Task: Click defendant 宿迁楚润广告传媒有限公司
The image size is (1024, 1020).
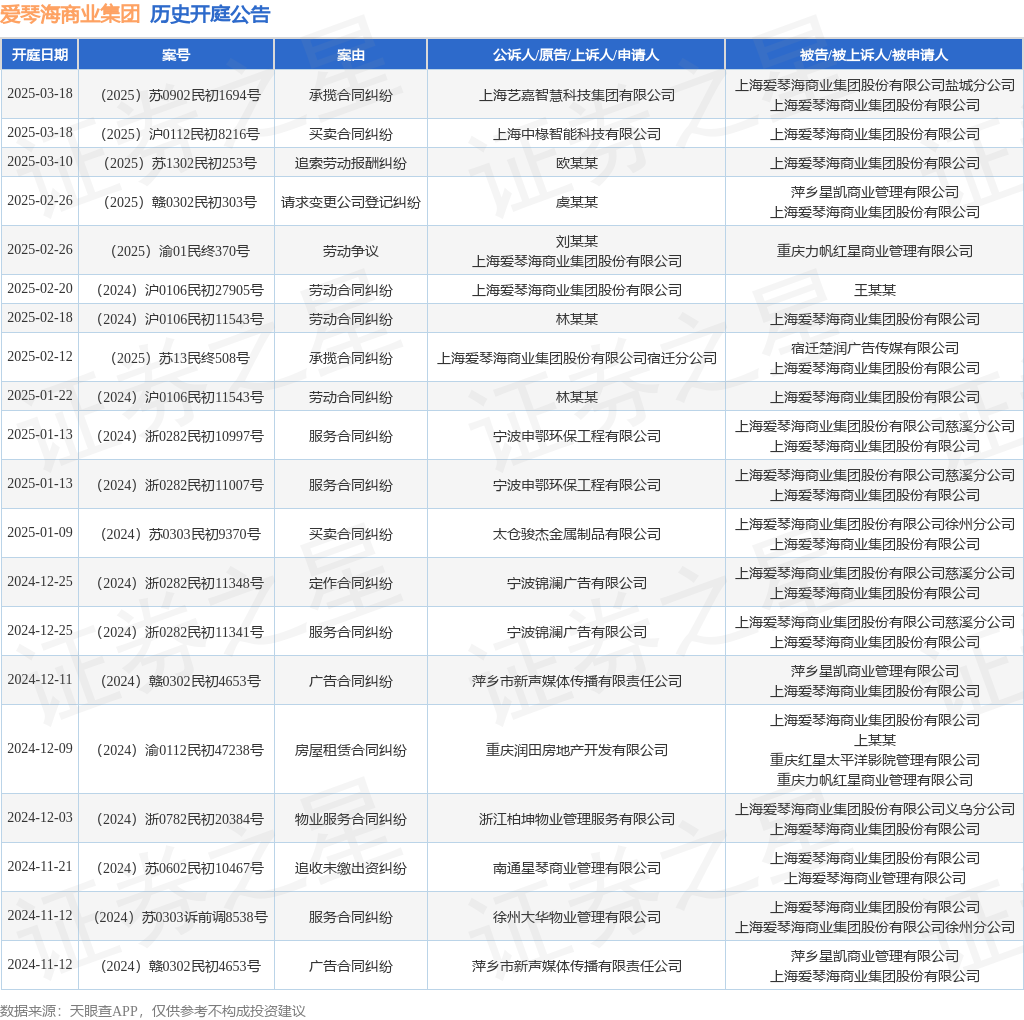Action: 875,349
